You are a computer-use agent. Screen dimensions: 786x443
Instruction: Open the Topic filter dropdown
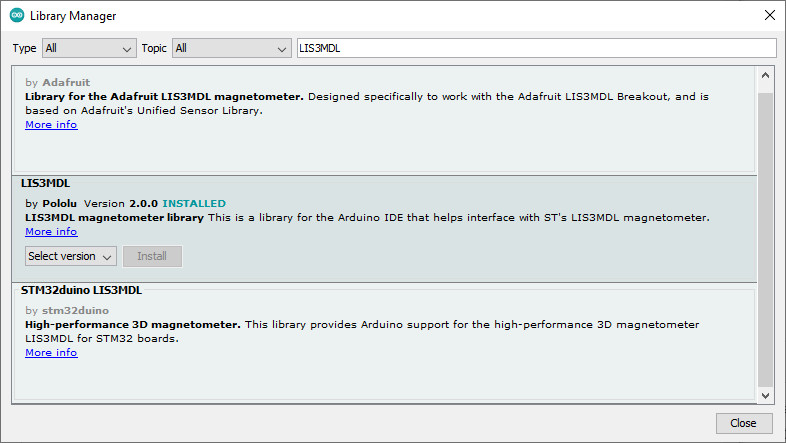pyautogui.click(x=232, y=49)
